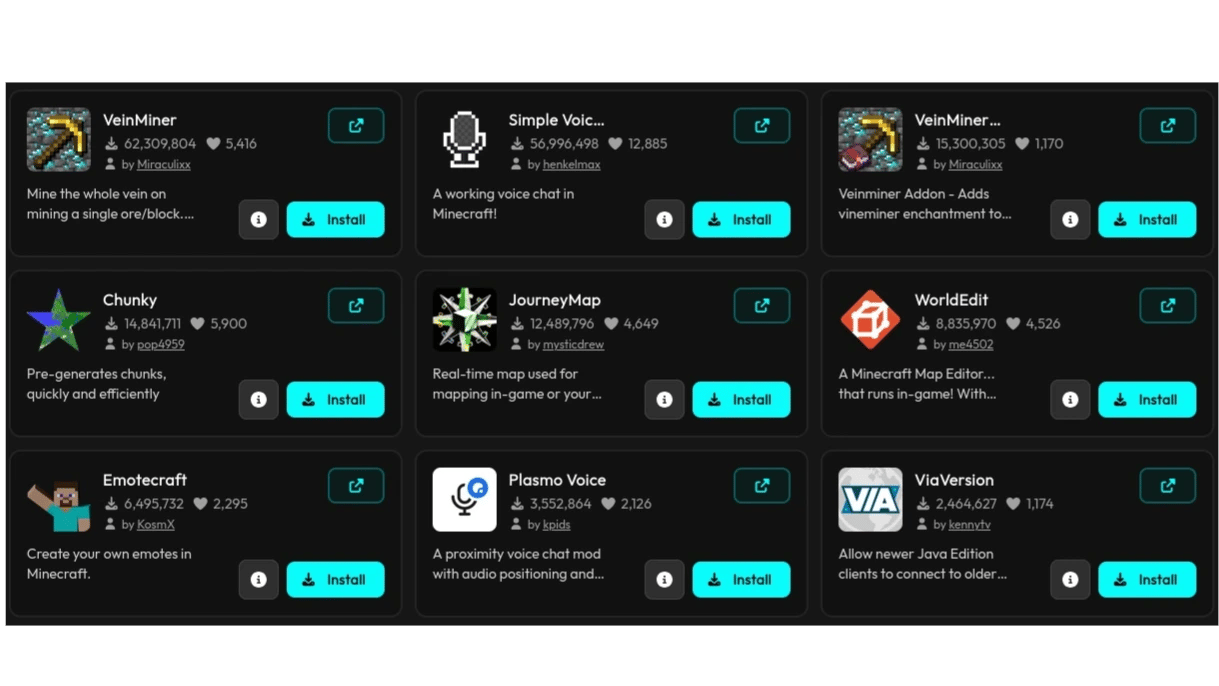Viewport: 1219px width, 686px height.
Task: Click the JourneyMap compass thumbnail
Action: pos(465,320)
